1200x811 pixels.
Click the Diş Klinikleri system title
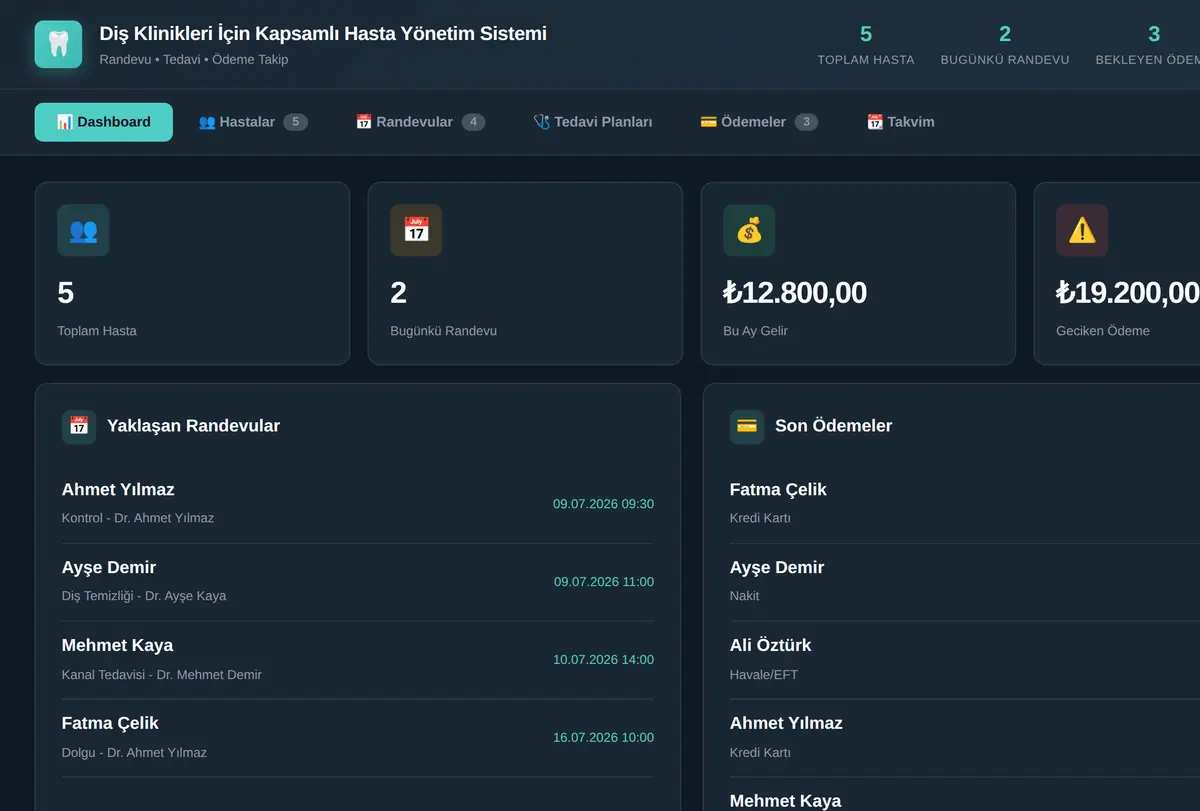[323, 33]
